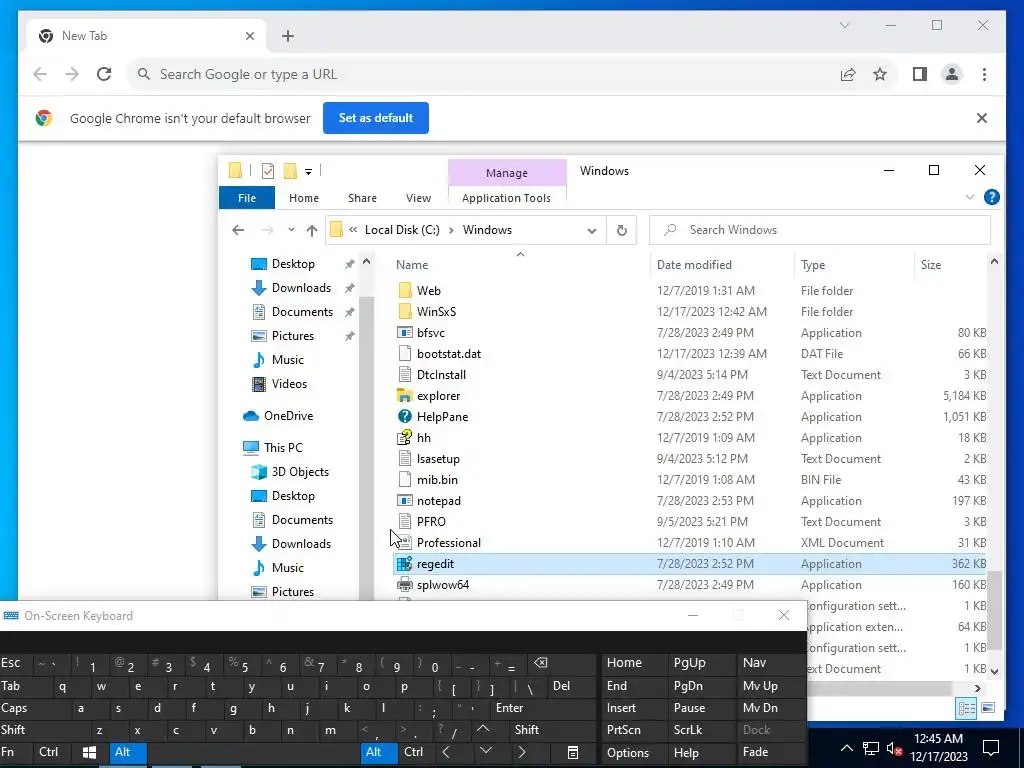
Task: Sort by Type column
Action: tap(813, 264)
